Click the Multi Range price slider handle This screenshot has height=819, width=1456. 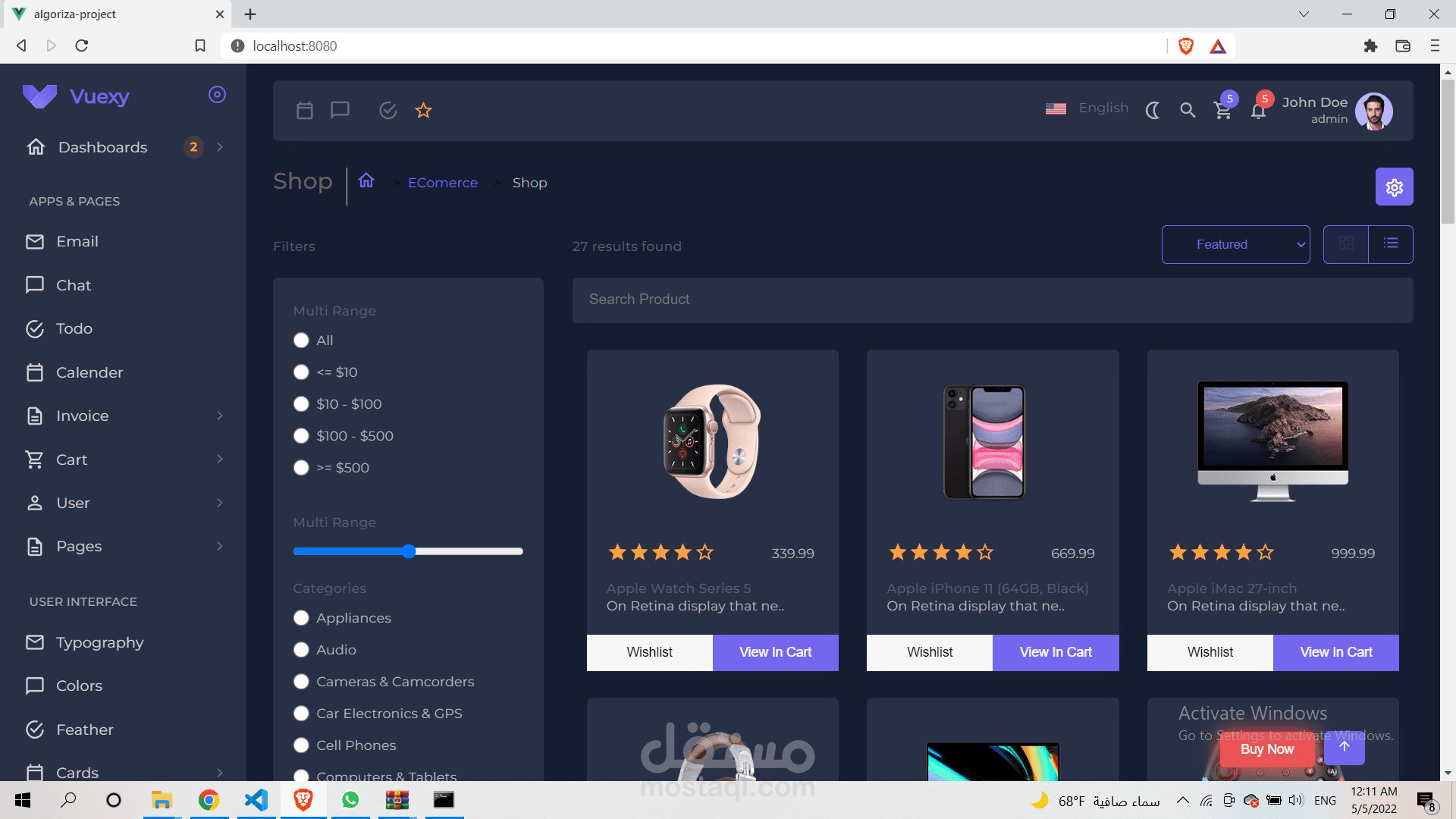coord(409,551)
